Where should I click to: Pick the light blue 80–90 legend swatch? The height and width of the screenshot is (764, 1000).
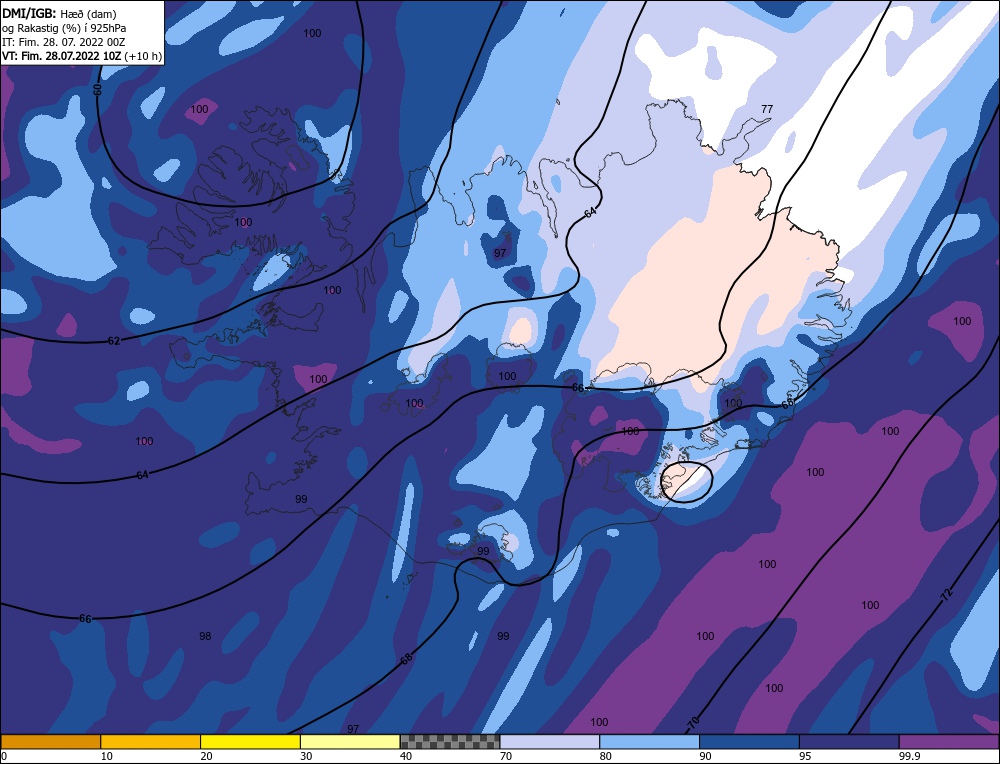649,741
